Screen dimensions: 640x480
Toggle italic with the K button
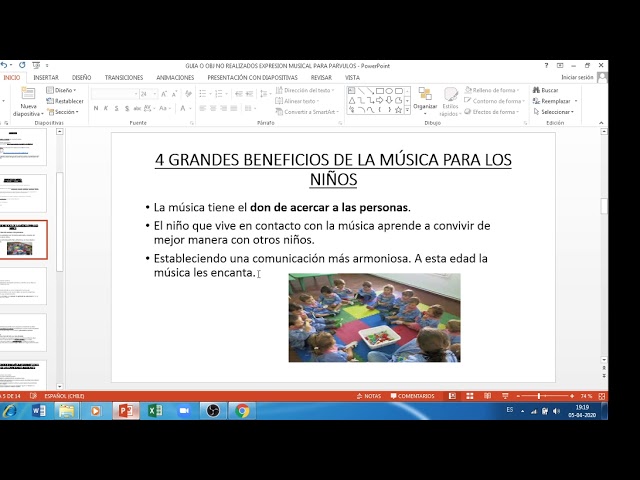tap(106, 108)
